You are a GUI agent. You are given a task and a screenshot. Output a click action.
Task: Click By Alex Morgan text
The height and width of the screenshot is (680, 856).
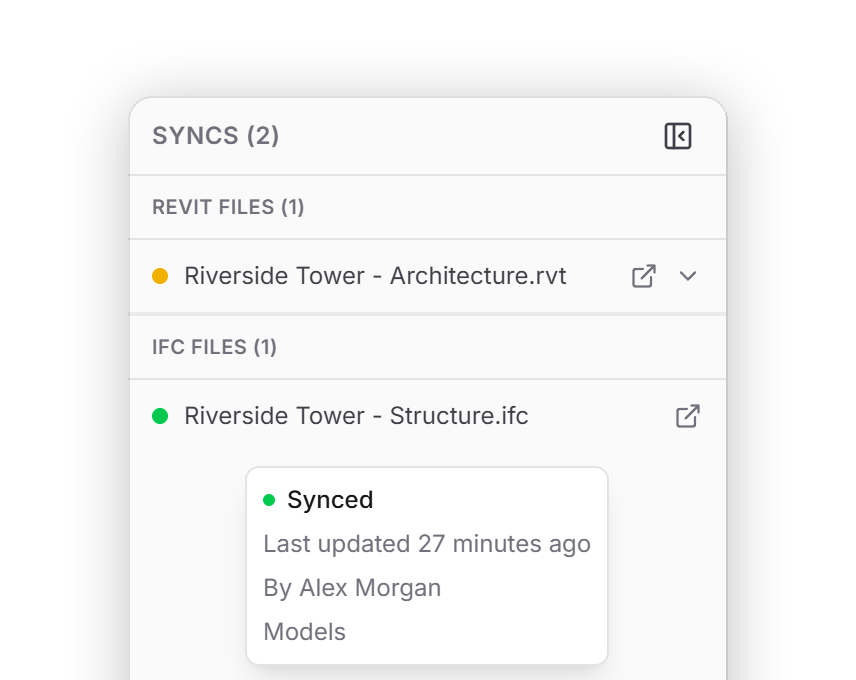coord(352,588)
